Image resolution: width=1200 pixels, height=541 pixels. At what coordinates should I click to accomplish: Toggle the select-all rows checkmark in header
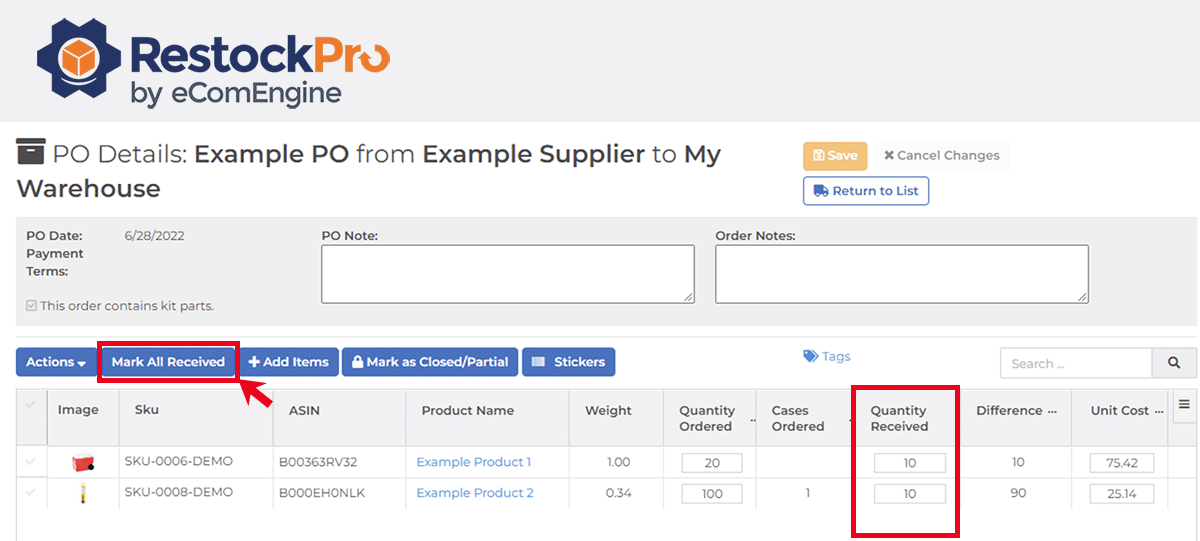pyautogui.click(x=30, y=404)
